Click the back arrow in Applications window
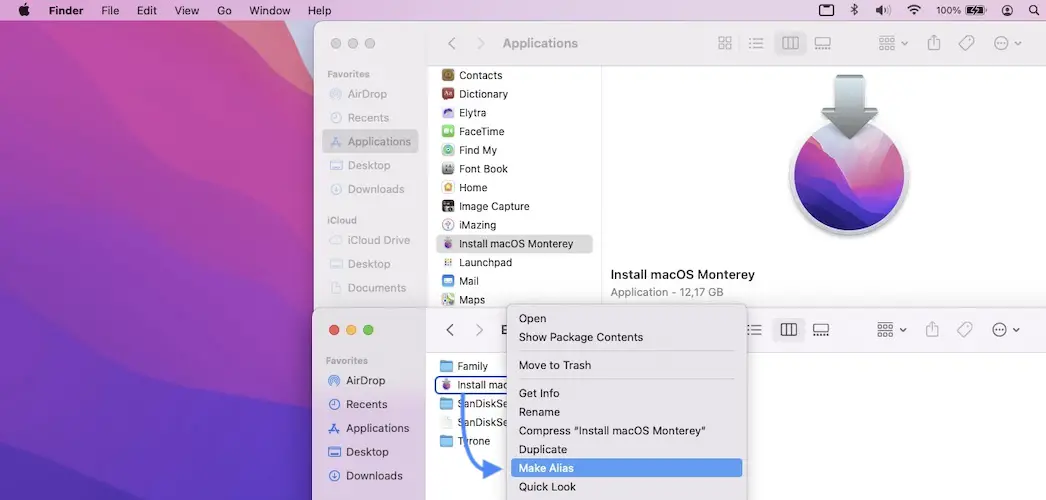1046x500 pixels. tap(452, 44)
